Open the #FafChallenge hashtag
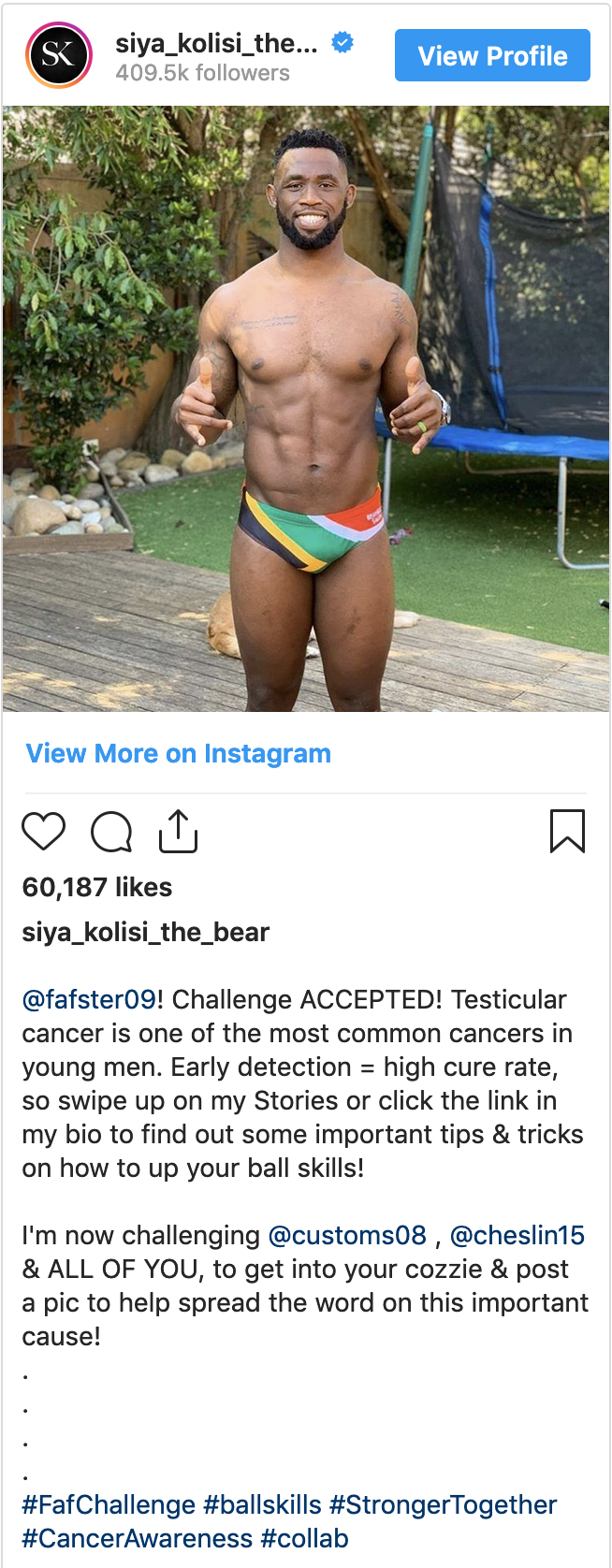612x1568 pixels. [109, 1504]
